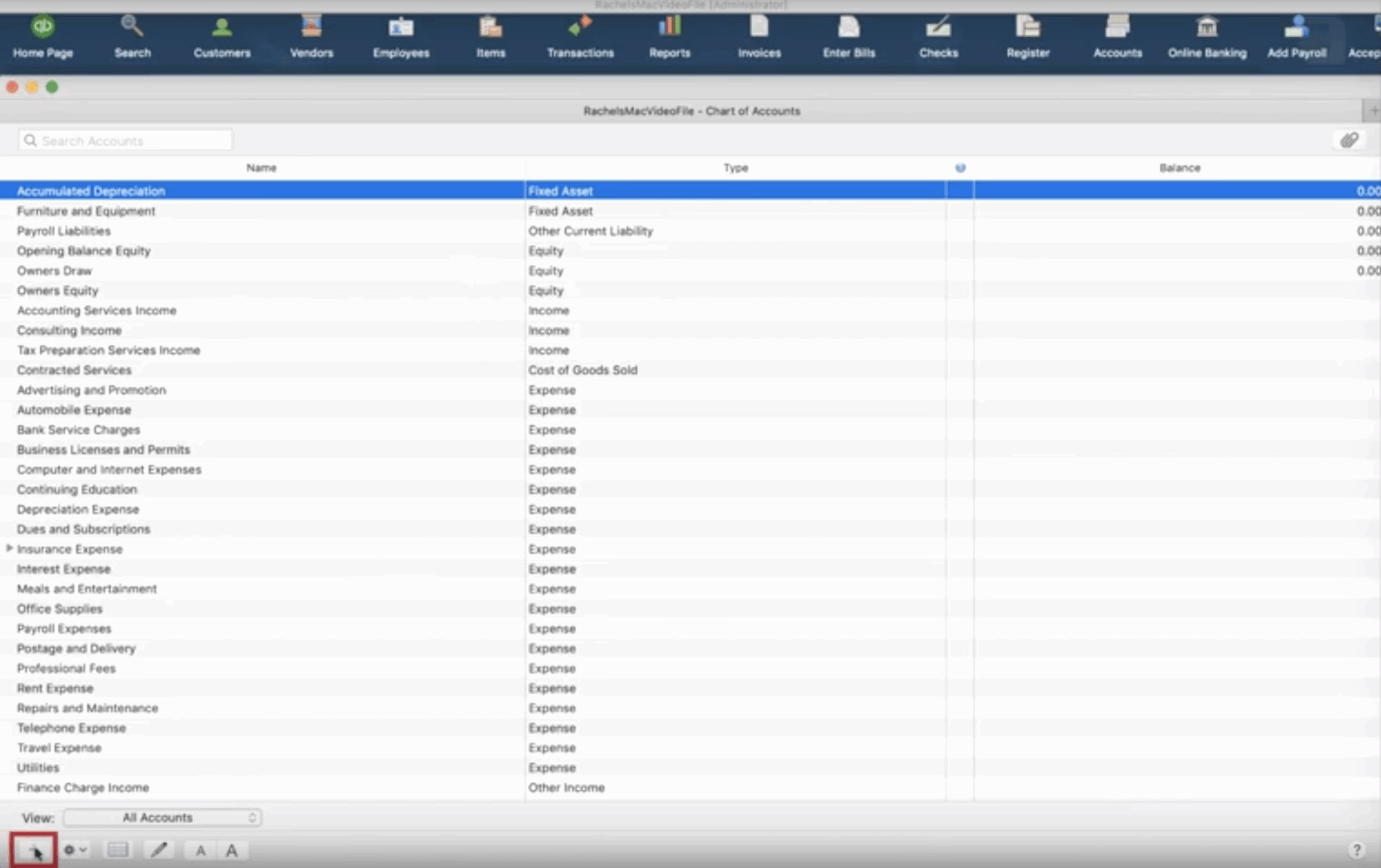Click the help question mark button
Image resolution: width=1381 pixels, height=868 pixels.
click(1356, 850)
